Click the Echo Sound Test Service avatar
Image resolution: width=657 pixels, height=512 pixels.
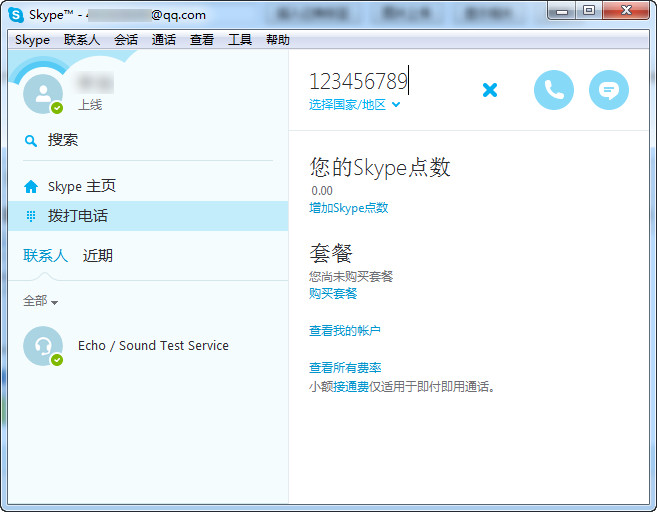[x=43, y=346]
